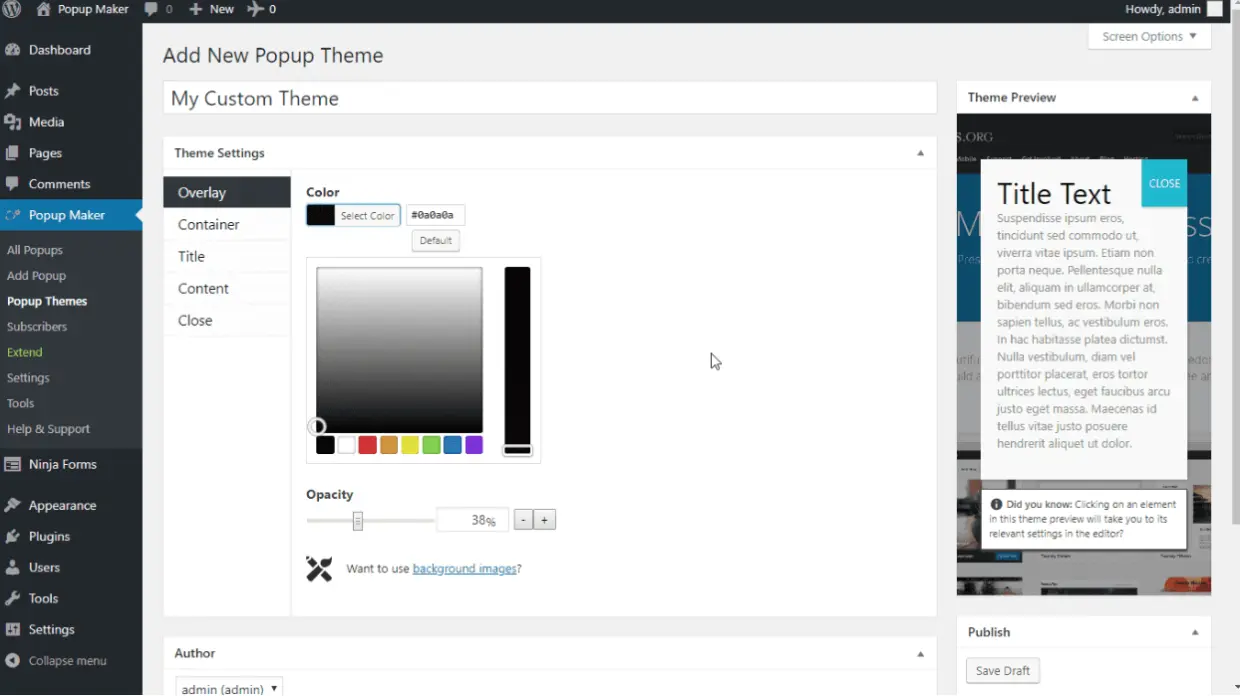The width and height of the screenshot is (1240, 696).
Task: Collapse the Theme Settings panel
Action: coord(919,153)
